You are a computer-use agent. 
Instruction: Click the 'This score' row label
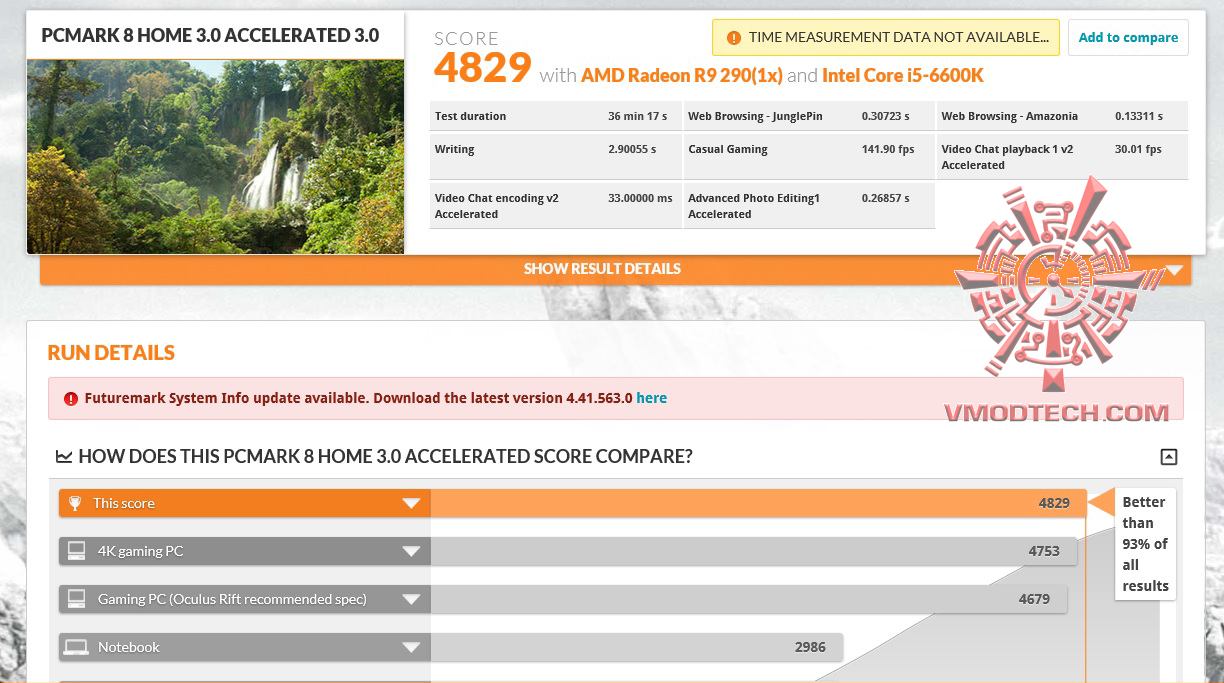point(124,503)
